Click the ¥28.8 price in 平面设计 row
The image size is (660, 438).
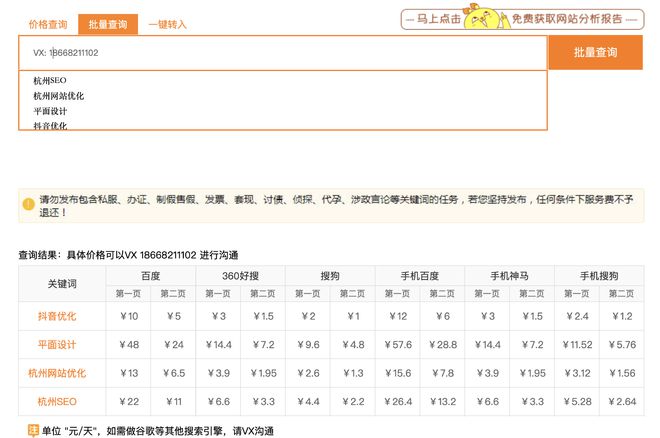[x=442, y=345]
